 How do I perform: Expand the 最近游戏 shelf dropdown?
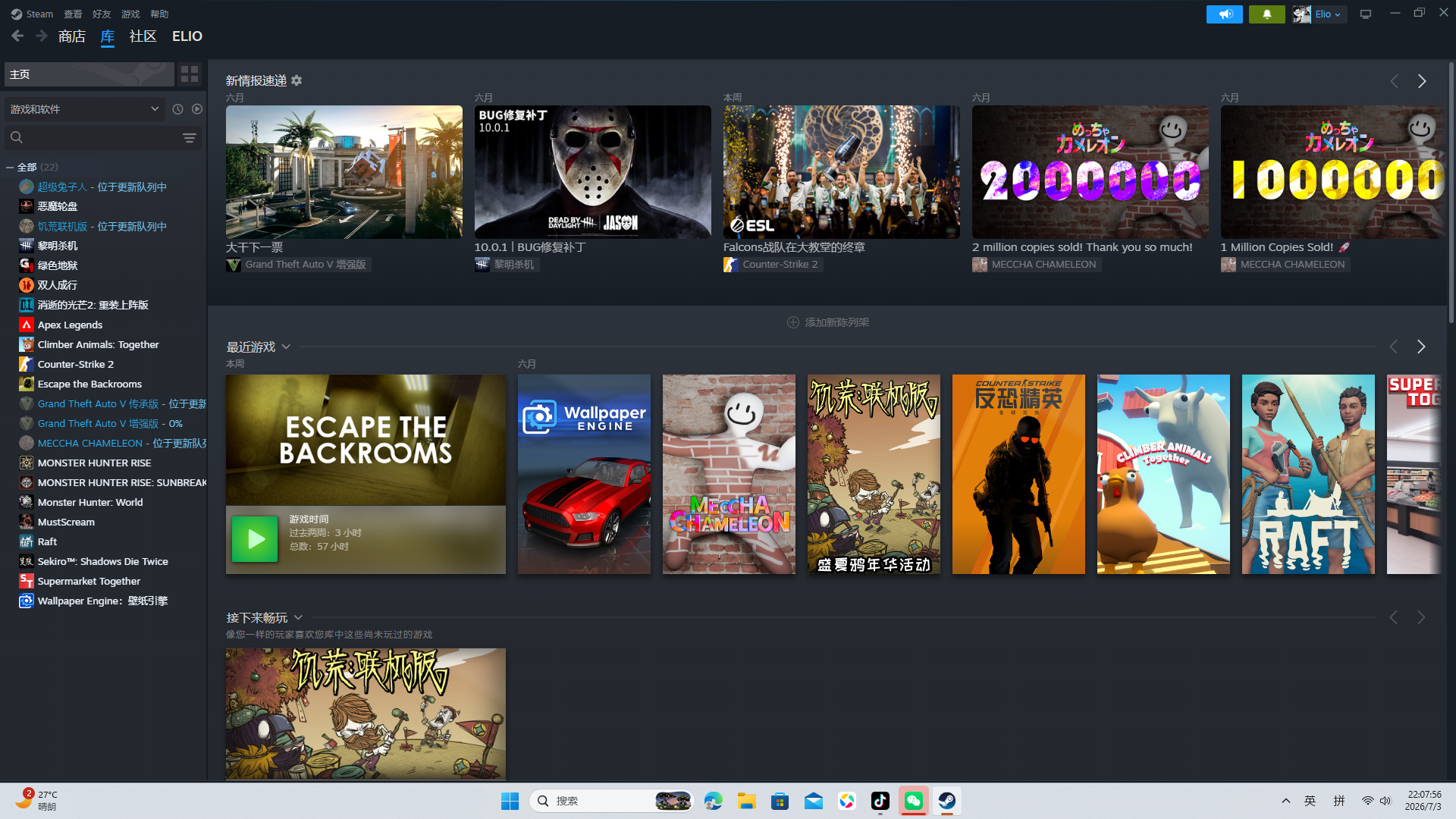[286, 347]
